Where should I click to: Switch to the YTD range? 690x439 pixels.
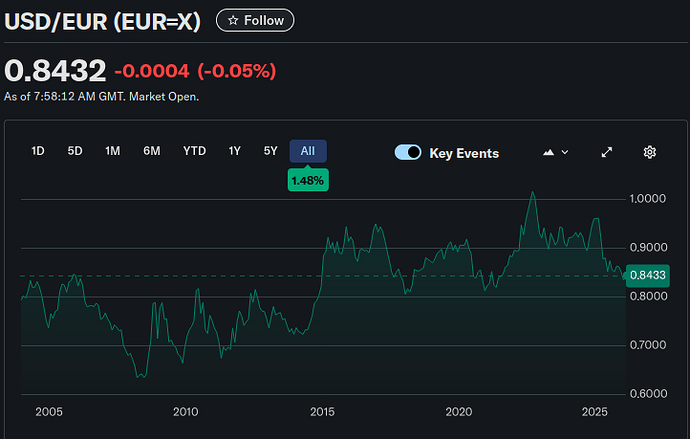pos(194,151)
